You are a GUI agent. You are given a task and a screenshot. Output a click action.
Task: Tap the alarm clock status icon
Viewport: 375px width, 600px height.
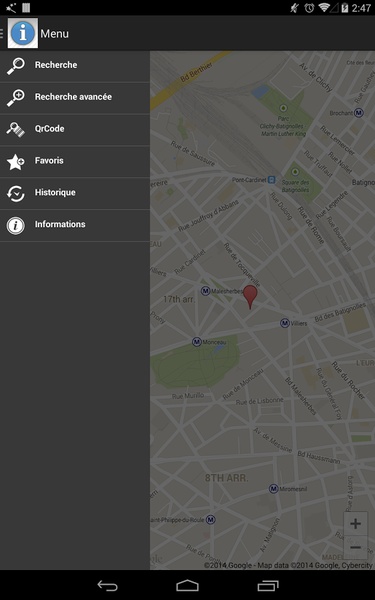click(x=309, y=8)
